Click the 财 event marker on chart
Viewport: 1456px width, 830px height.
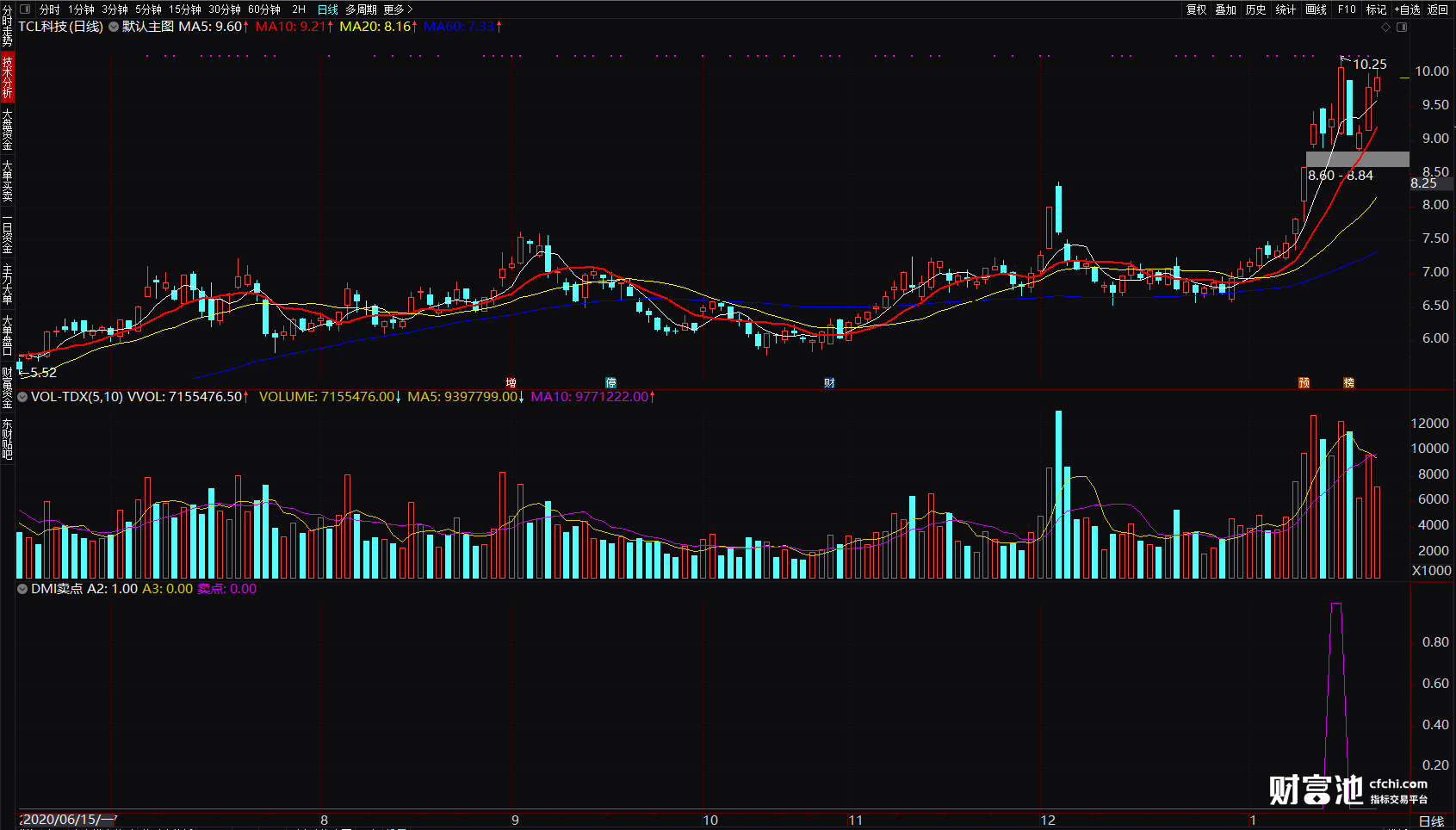point(829,383)
